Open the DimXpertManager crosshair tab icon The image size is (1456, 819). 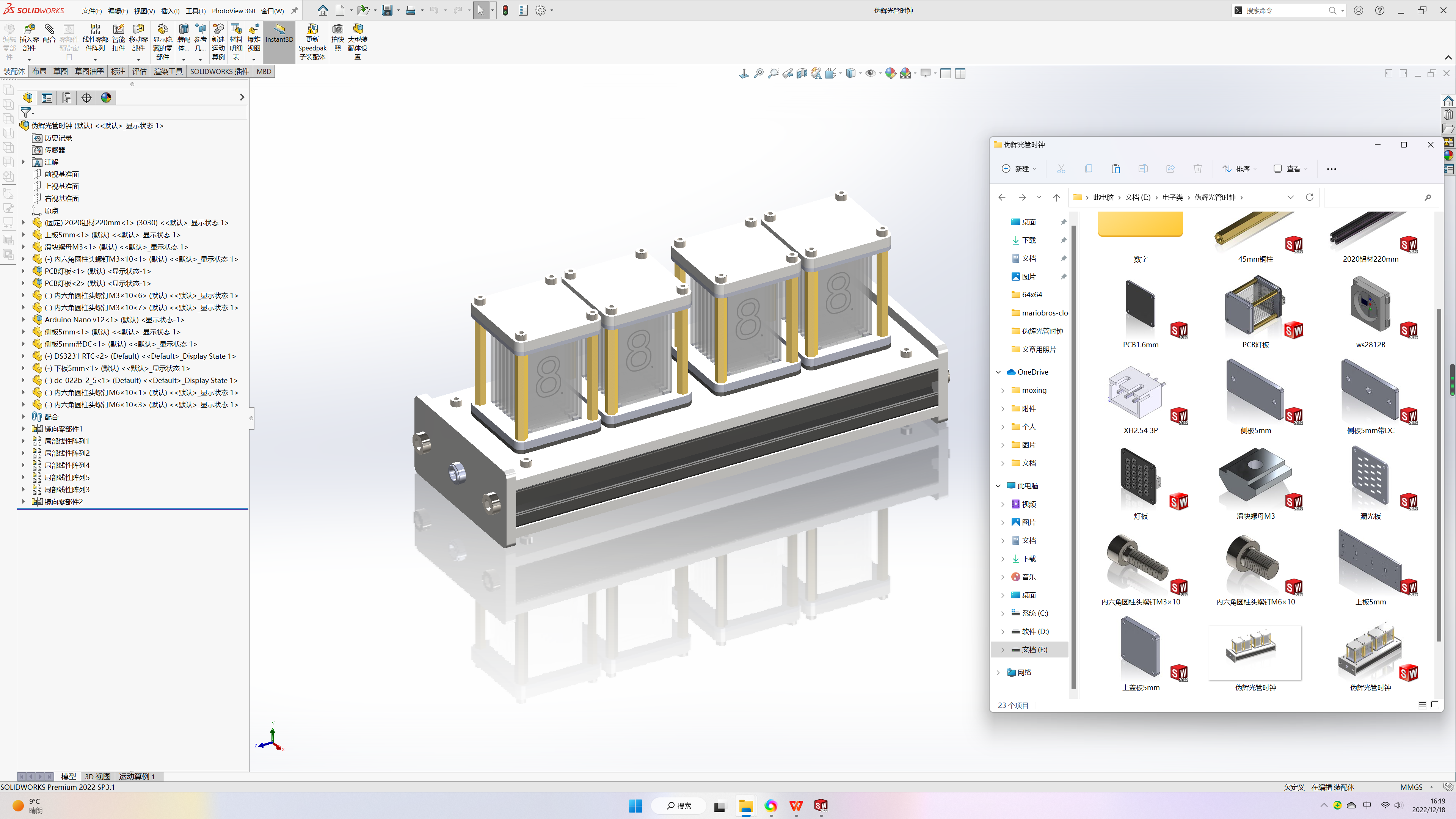[x=86, y=98]
